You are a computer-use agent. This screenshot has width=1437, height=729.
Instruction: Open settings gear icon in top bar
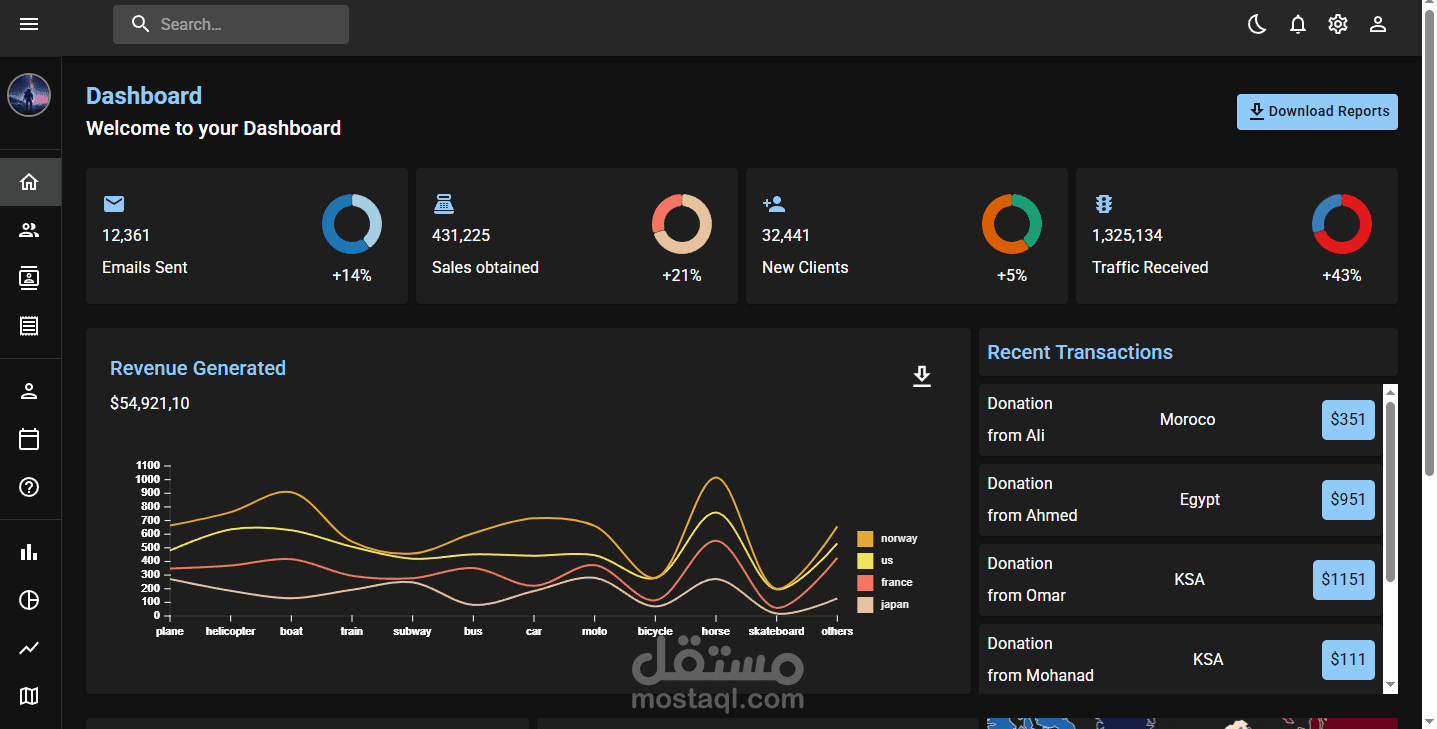click(x=1338, y=24)
